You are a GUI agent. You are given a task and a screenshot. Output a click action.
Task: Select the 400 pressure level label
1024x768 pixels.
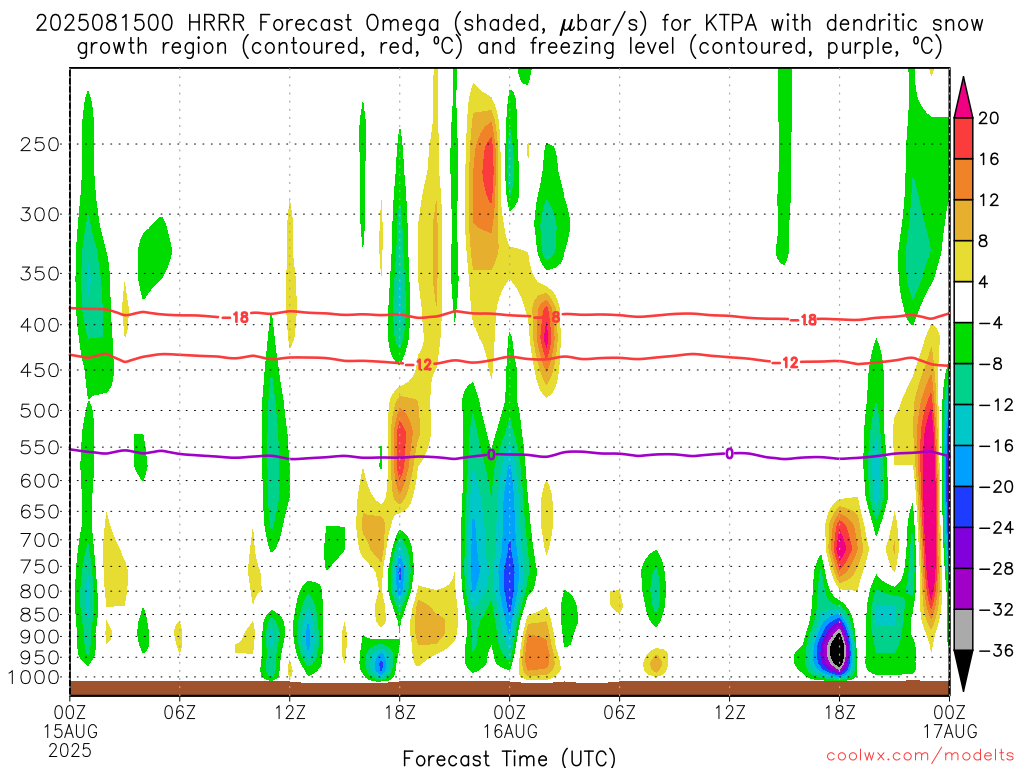click(x=40, y=325)
